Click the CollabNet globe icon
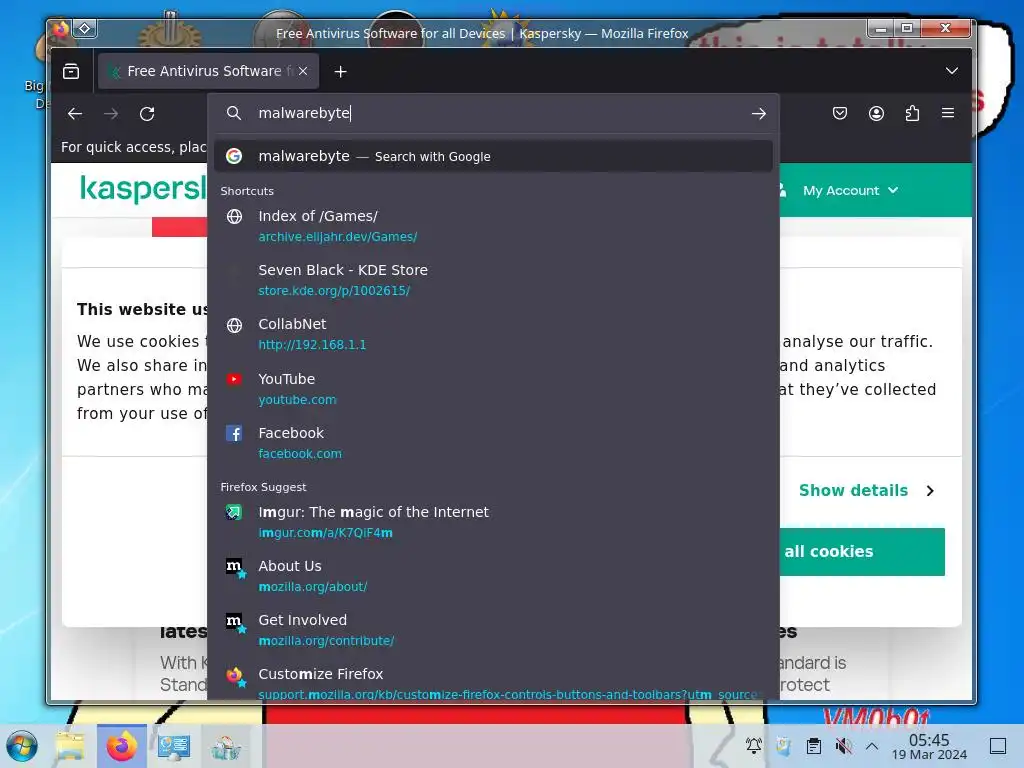The height and width of the screenshot is (768, 1024). (234, 325)
